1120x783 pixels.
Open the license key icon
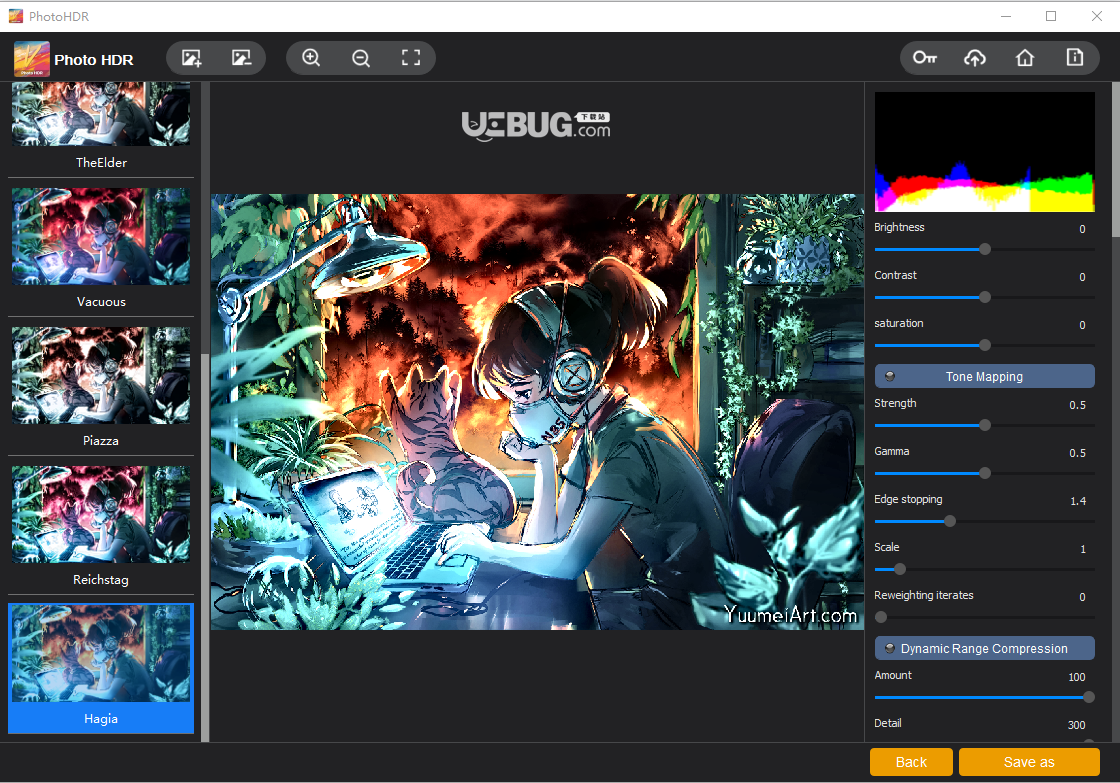924,58
